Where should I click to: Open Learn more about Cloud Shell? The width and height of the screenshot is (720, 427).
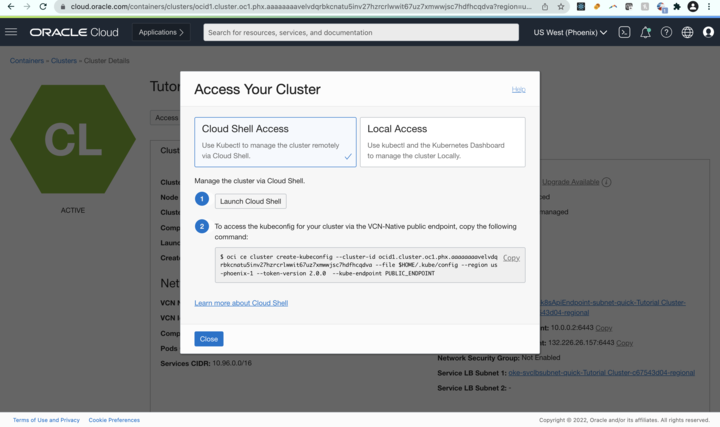pos(241,303)
